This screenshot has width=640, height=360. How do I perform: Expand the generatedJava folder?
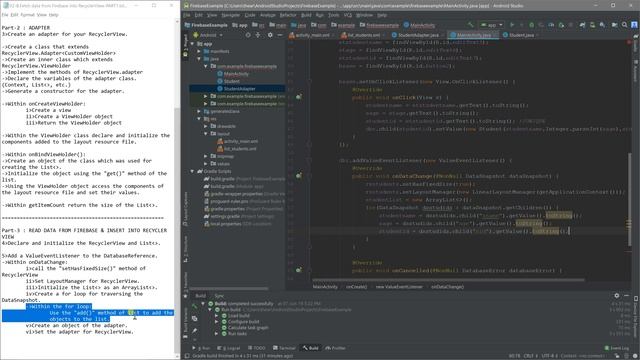pos(199,111)
